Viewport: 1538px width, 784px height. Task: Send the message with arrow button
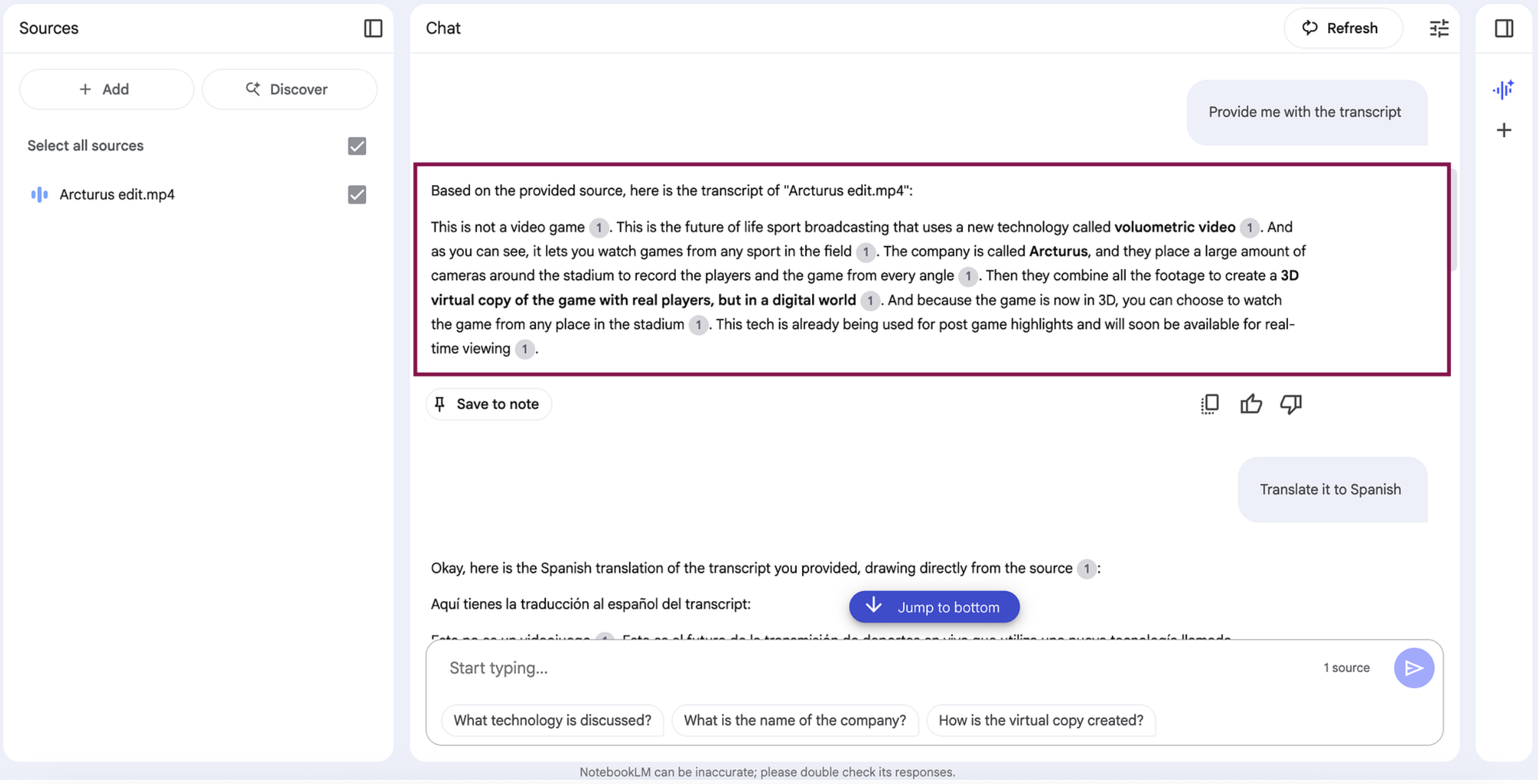click(x=1413, y=668)
